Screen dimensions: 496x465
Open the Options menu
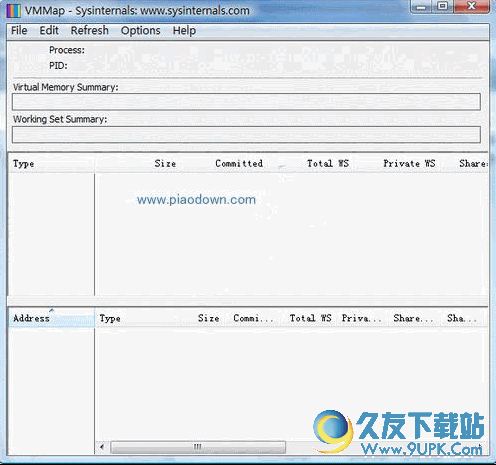(141, 31)
